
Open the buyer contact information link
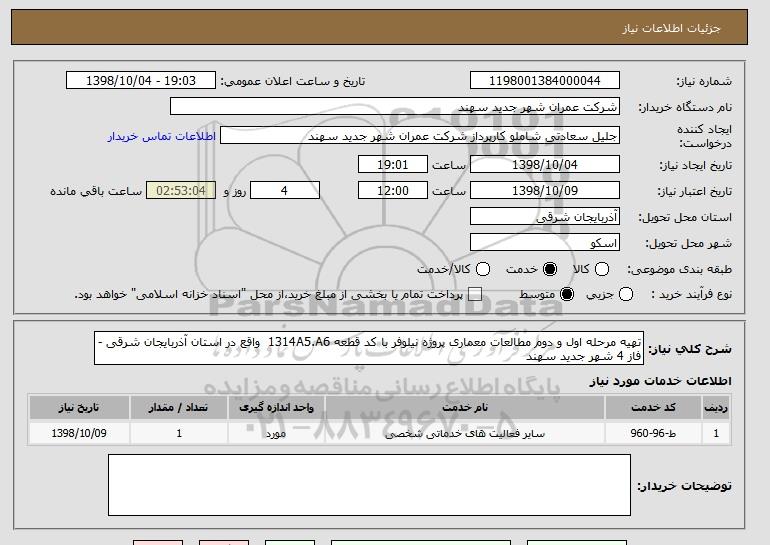162,136
